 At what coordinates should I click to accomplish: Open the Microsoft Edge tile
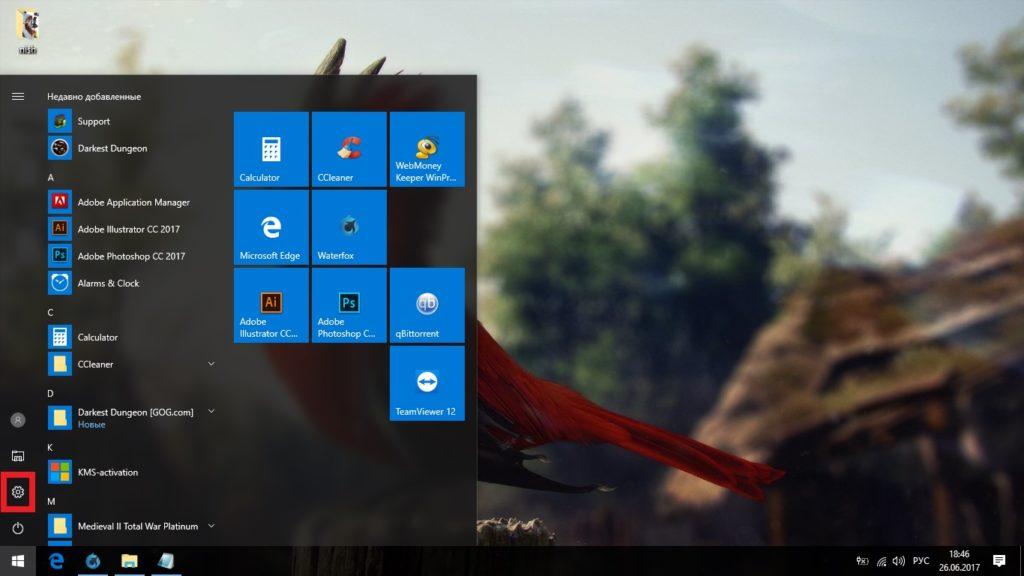(271, 227)
